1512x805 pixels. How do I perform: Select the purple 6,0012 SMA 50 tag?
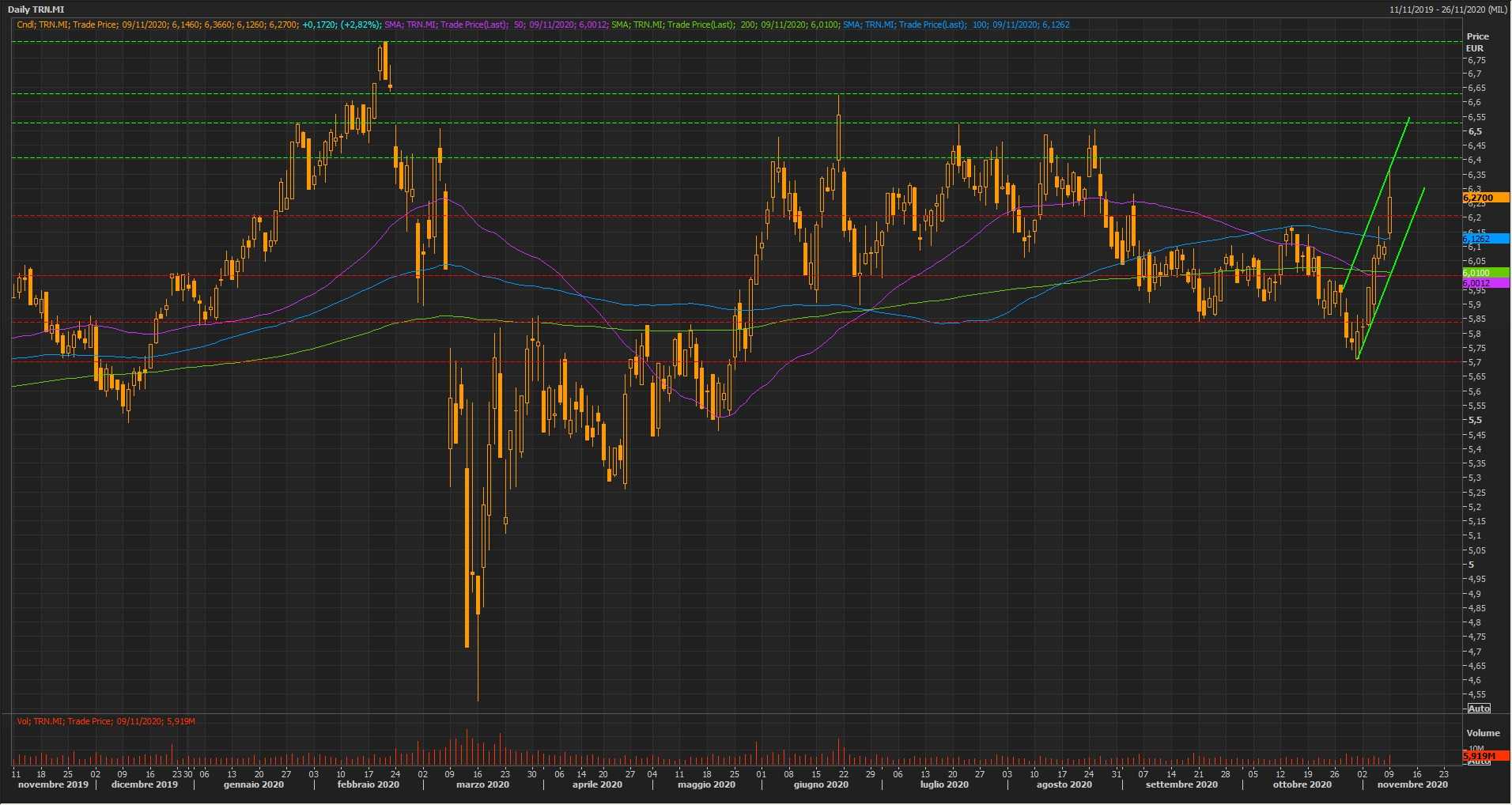pyautogui.click(x=1484, y=283)
